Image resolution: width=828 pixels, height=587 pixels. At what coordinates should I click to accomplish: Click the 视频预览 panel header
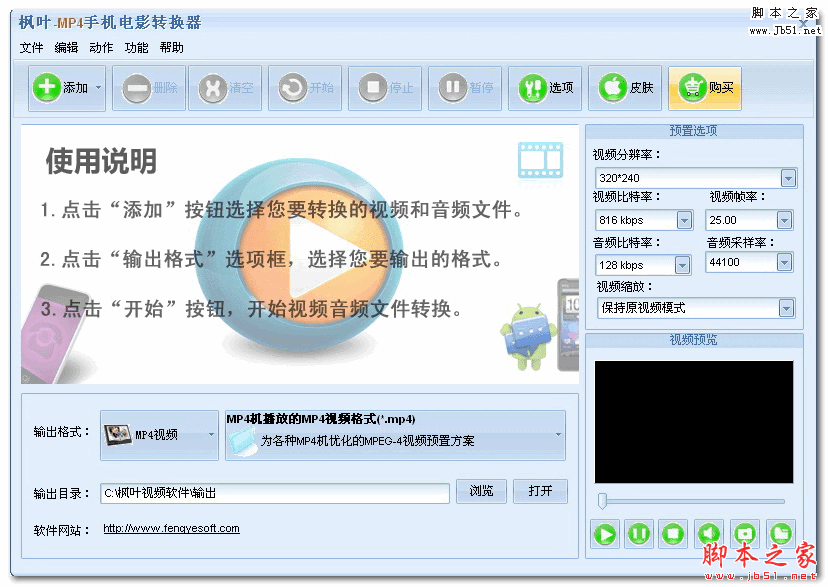coord(694,339)
